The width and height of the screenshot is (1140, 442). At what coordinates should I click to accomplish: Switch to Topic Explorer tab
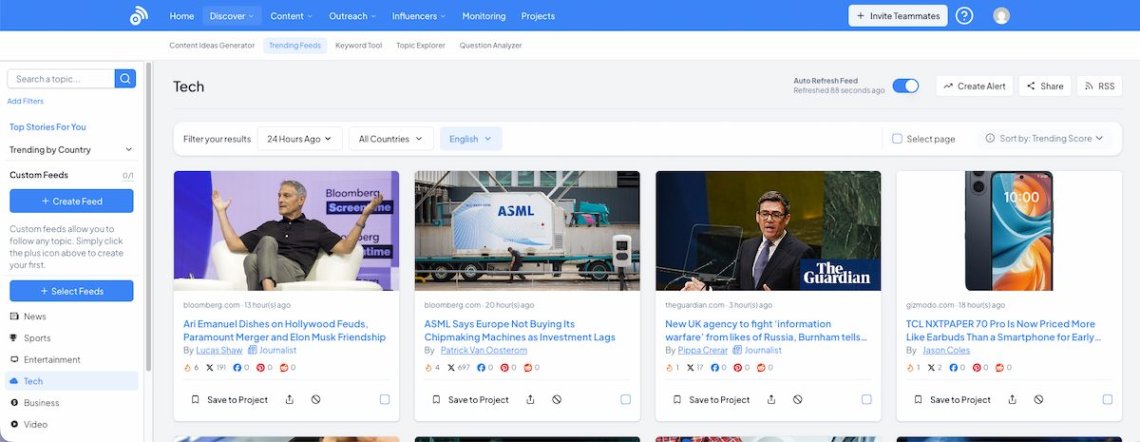point(420,45)
